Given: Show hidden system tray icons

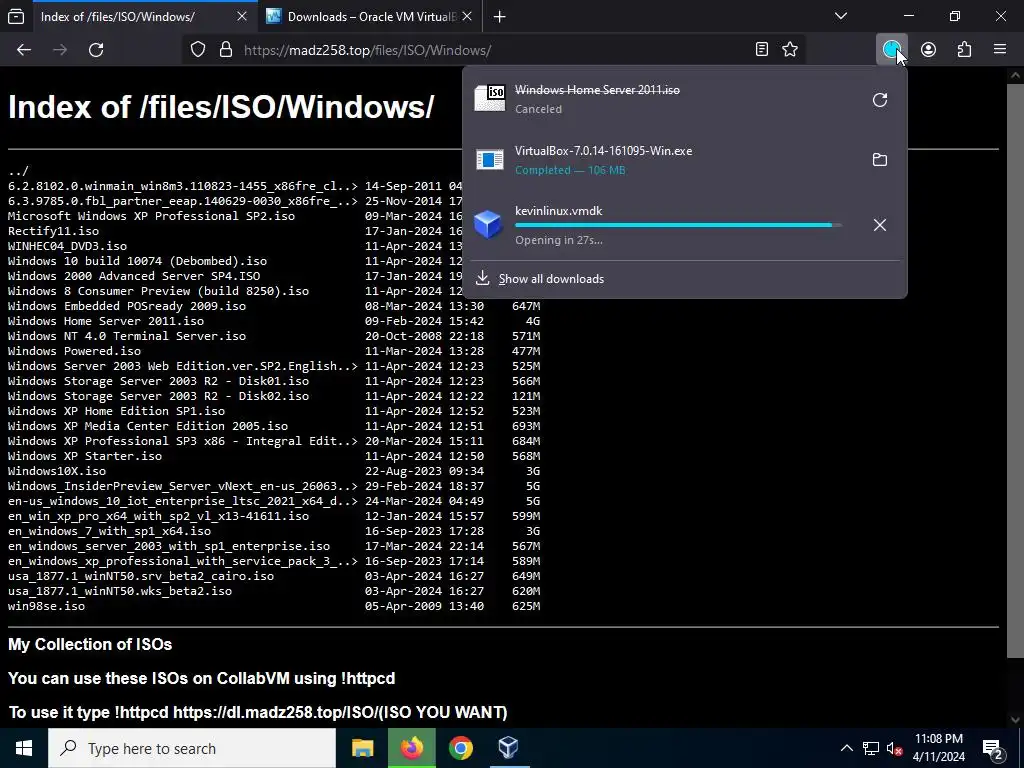Looking at the screenshot, I should [846, 748].
